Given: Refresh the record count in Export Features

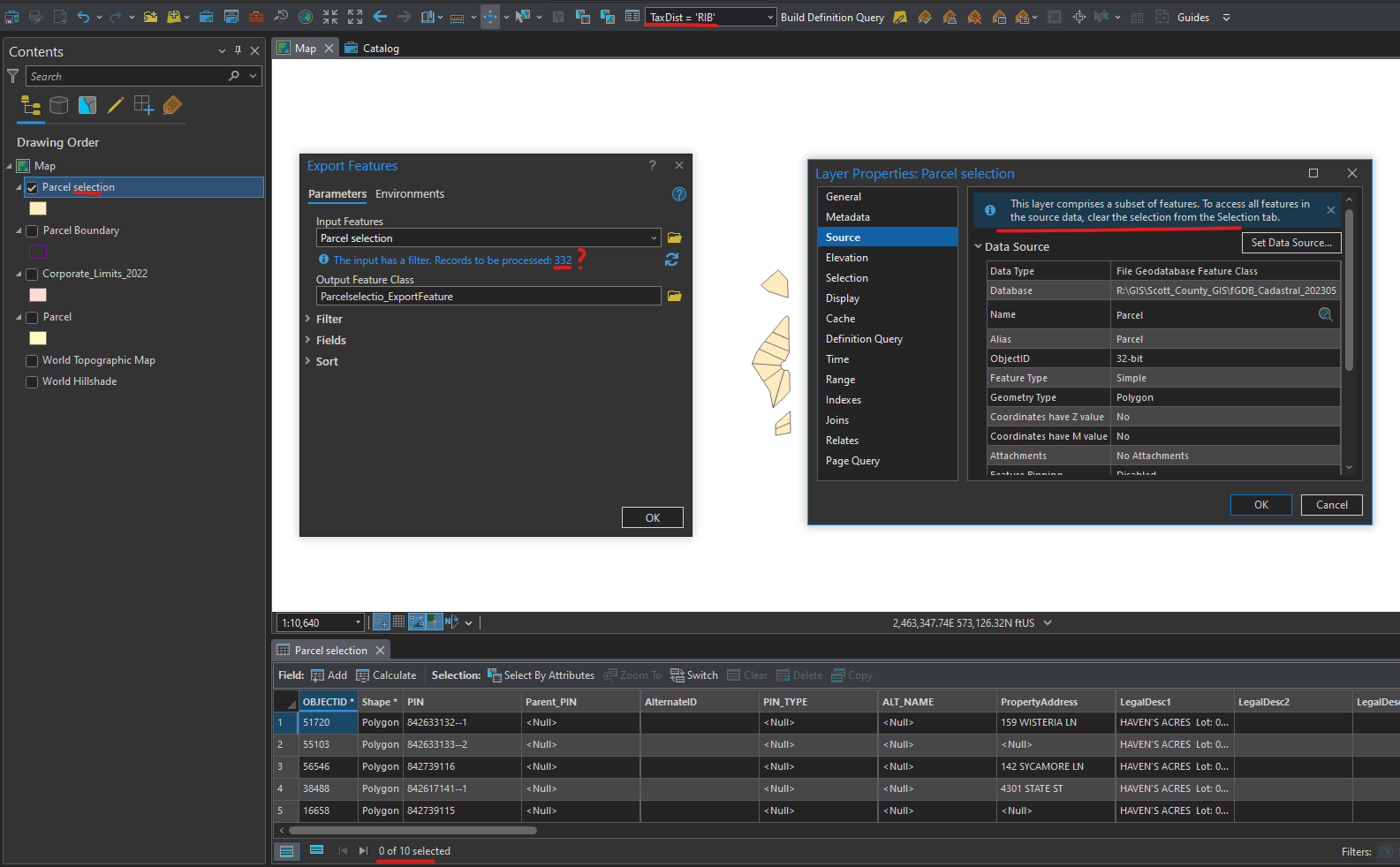Looking at the screenshot, I should coord(671,260).
